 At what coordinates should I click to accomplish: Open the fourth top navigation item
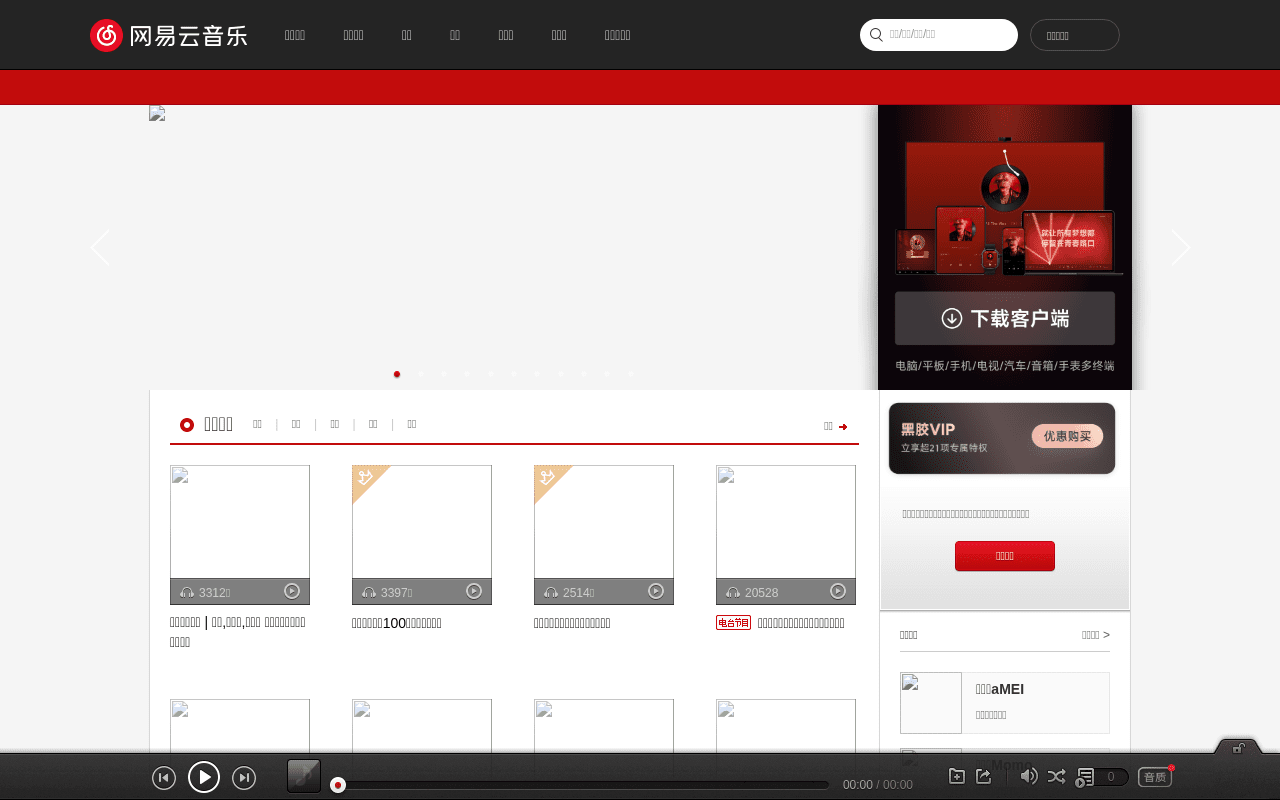[x=455, y=35]
